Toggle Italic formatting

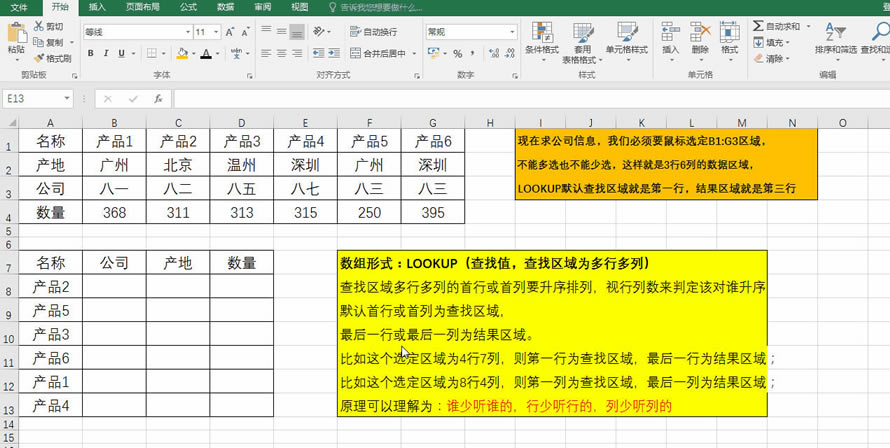click(x=106, y=53)
